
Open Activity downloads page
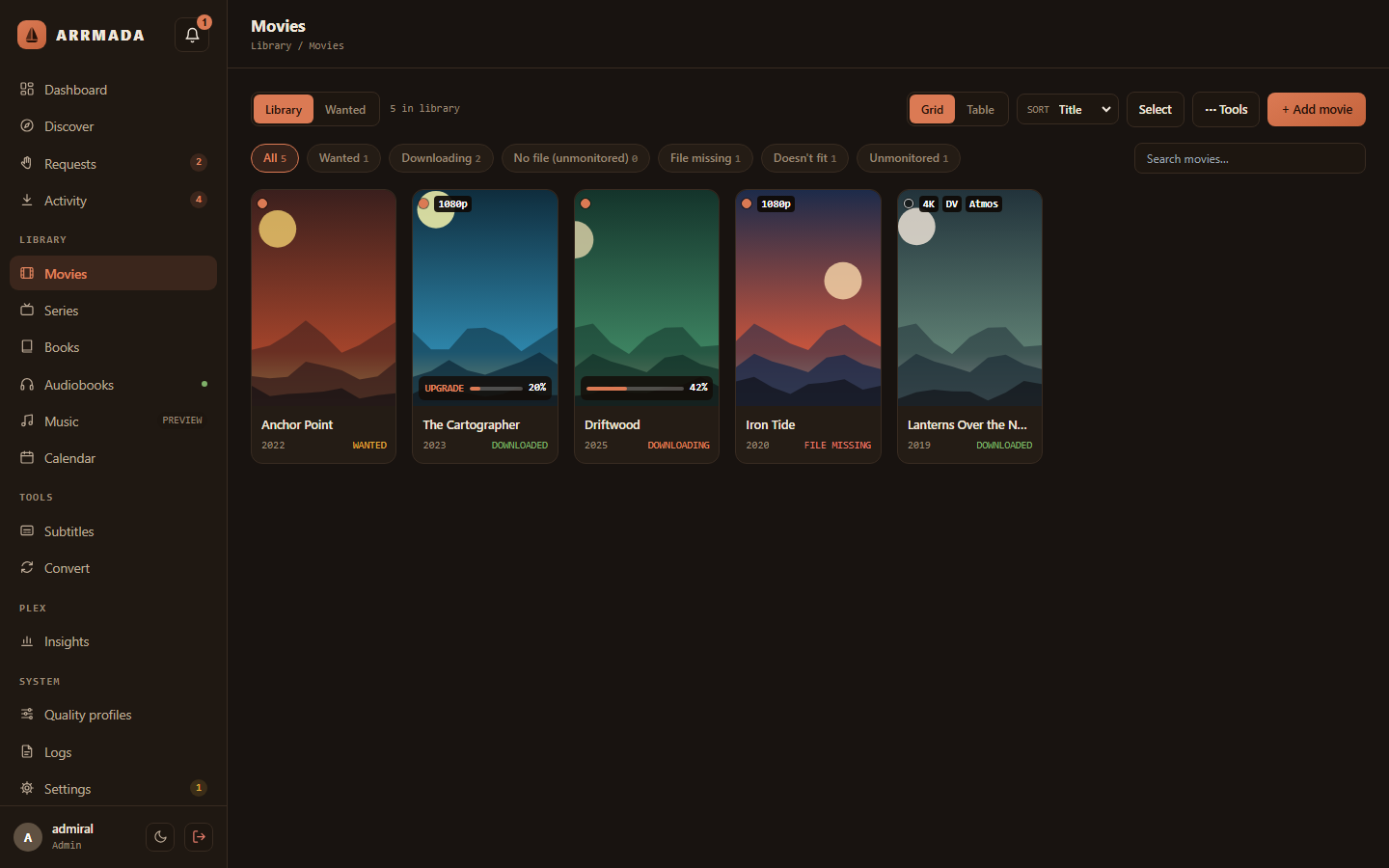(113, 201)
